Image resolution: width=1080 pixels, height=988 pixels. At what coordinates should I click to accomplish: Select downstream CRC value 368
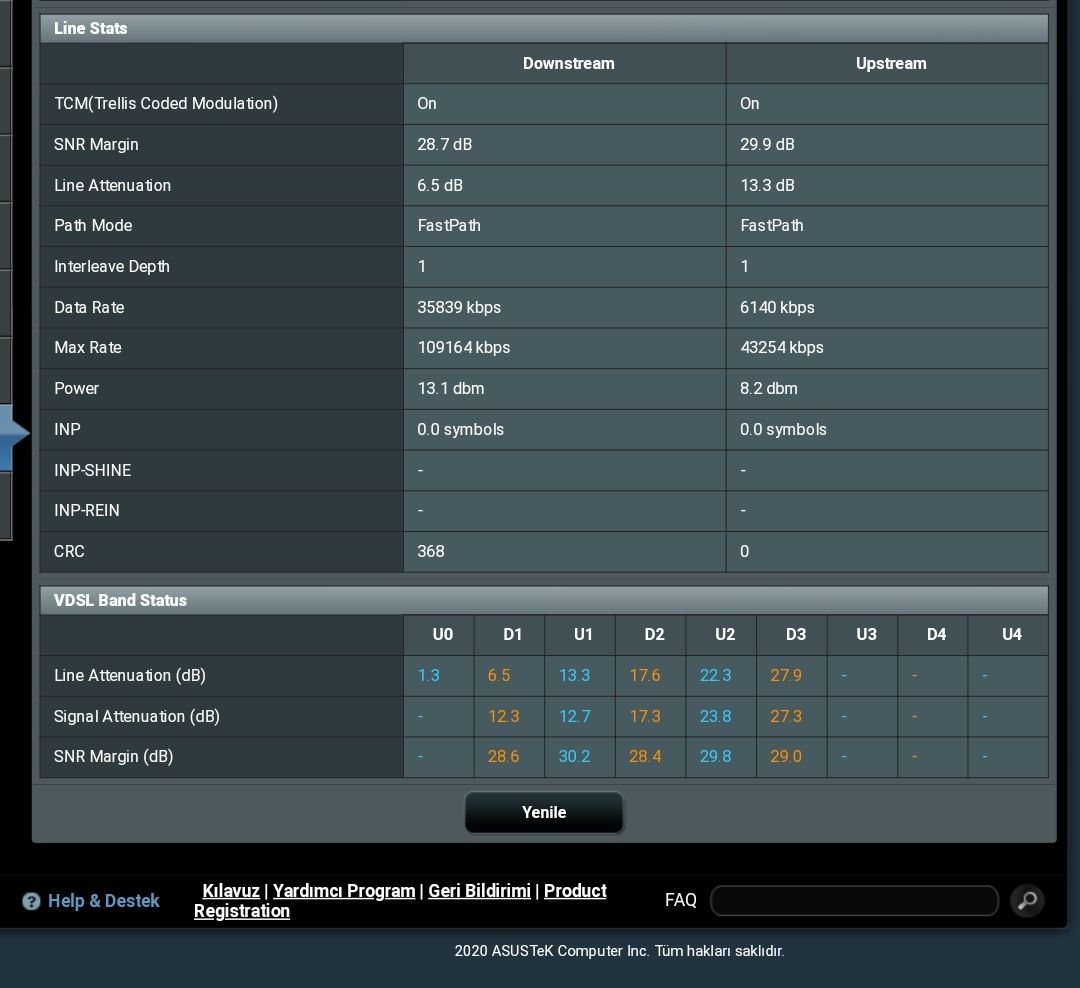430,551
